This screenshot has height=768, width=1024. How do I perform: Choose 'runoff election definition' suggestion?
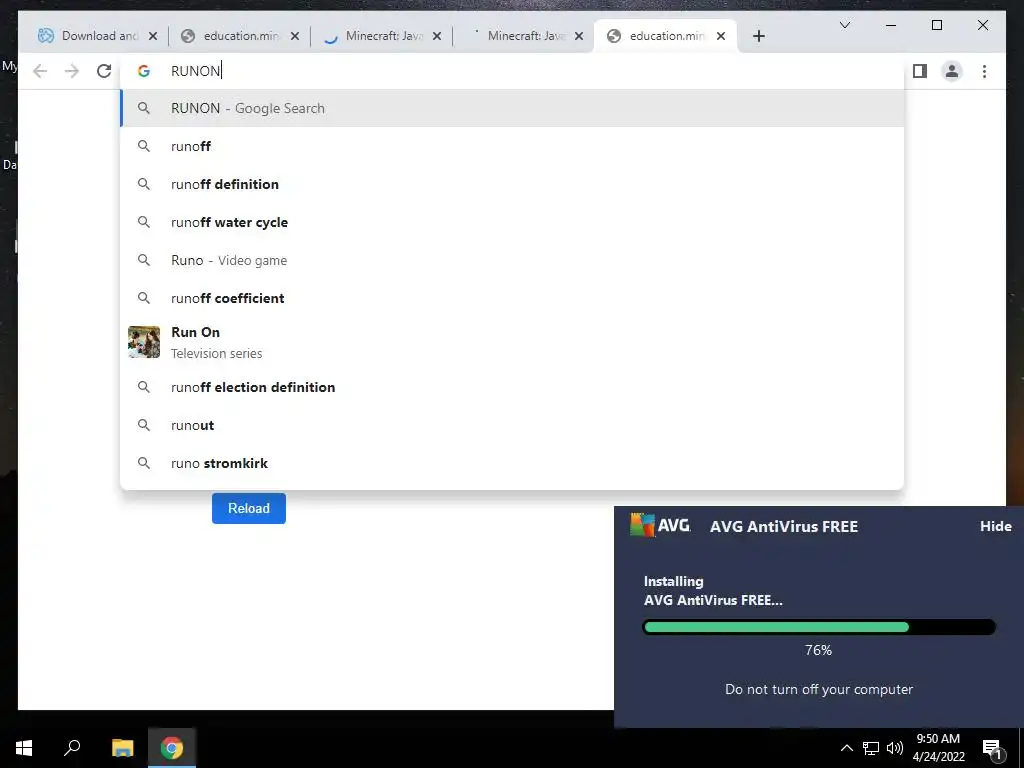[513, 387]
